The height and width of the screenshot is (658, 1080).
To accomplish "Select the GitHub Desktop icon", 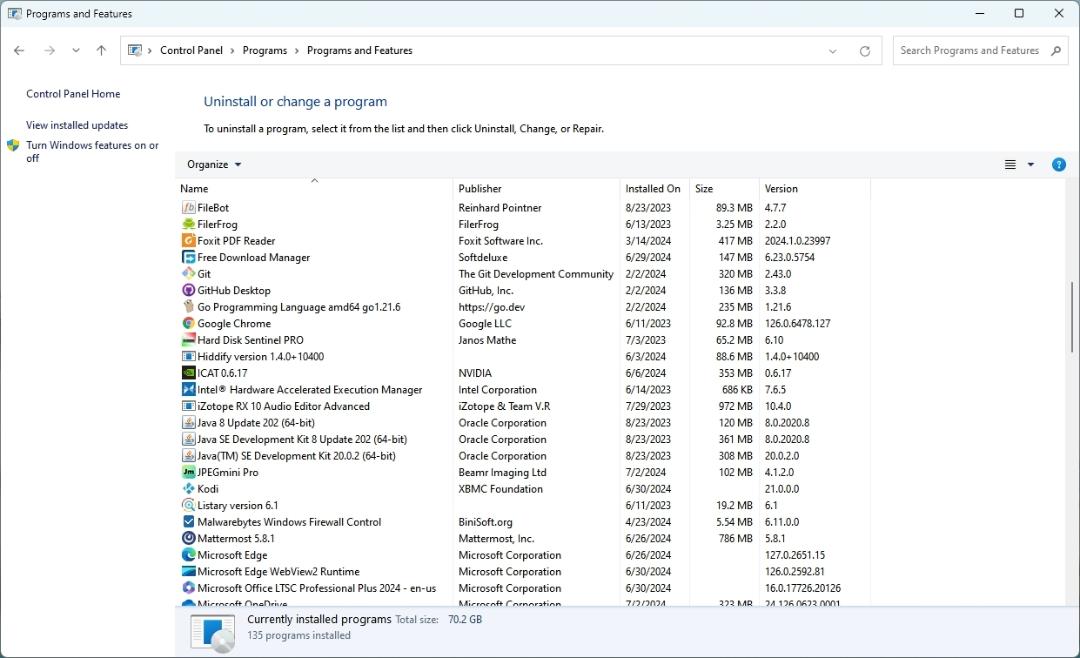I will [x=188, y=290].
